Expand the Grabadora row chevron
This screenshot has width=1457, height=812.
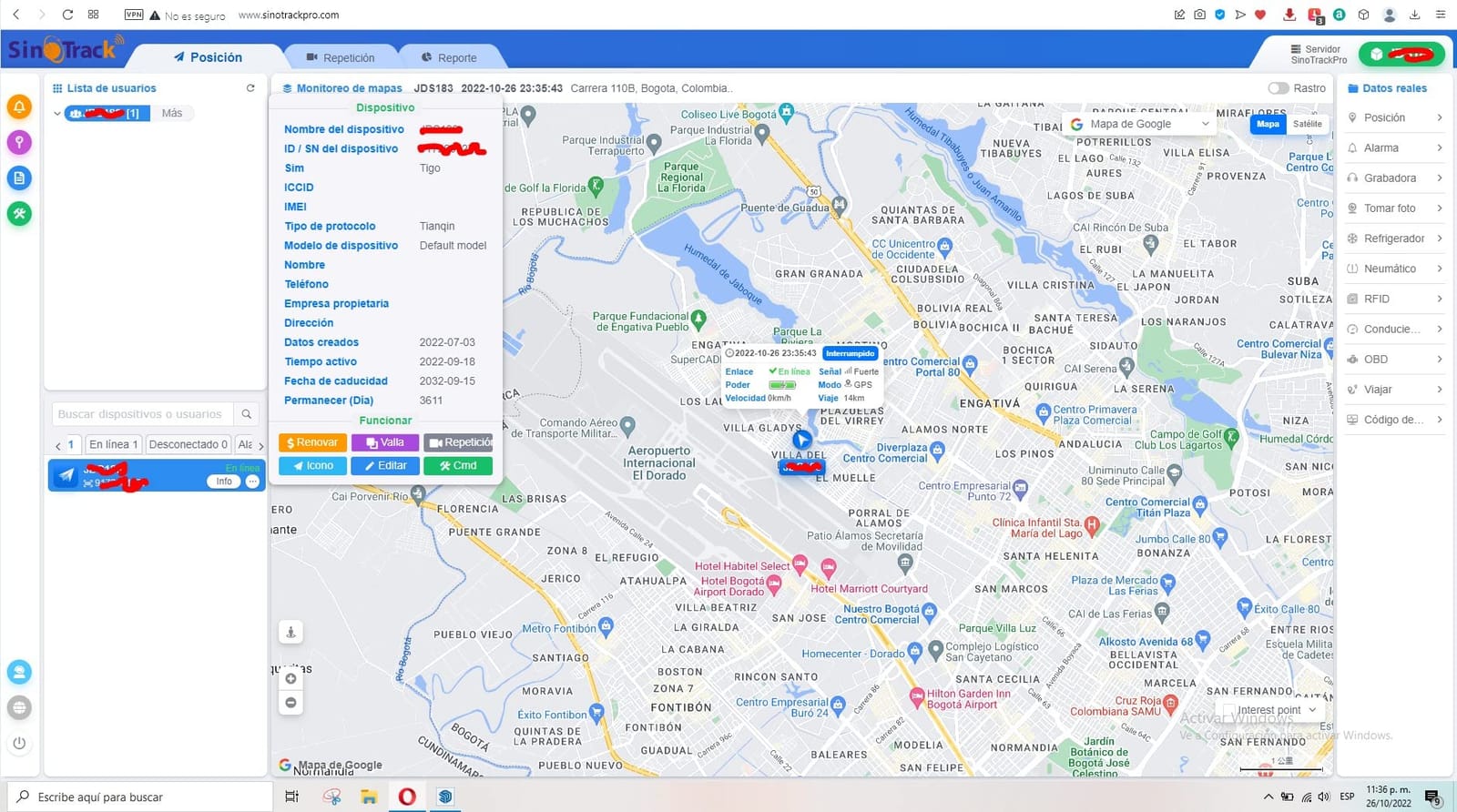coord(1439,178)
